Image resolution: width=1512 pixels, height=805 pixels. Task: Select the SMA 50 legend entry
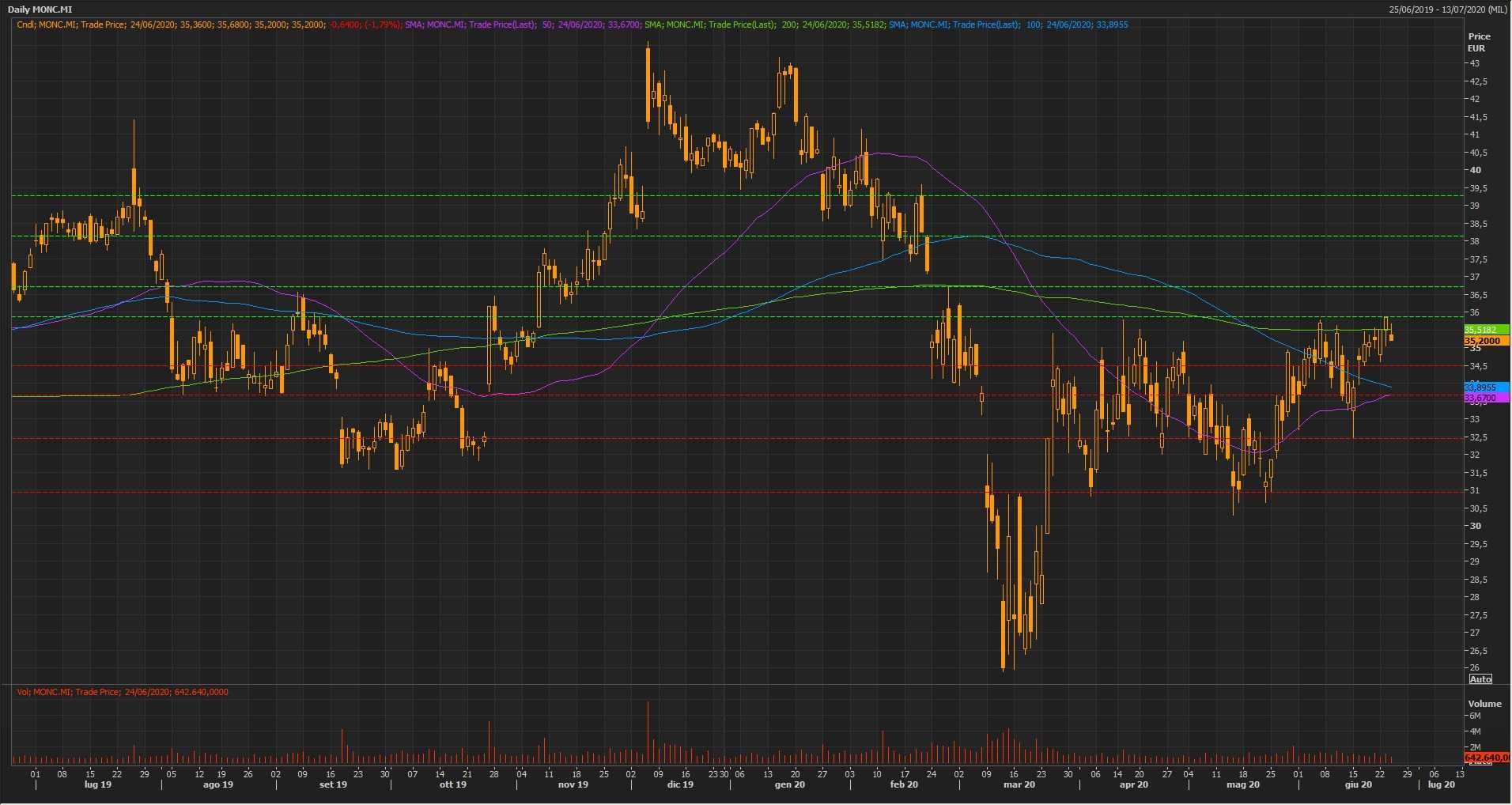pyautogui.click(x=522, y=25)
